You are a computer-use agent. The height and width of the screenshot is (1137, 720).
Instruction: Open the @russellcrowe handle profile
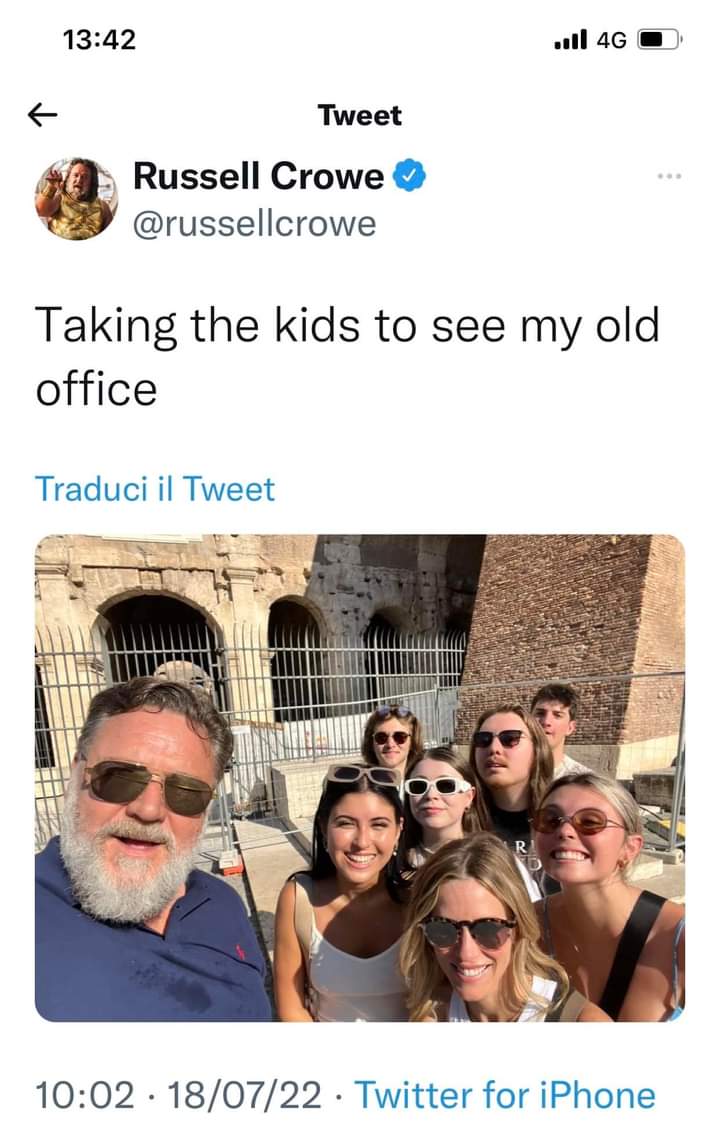(x=254, y=224)
